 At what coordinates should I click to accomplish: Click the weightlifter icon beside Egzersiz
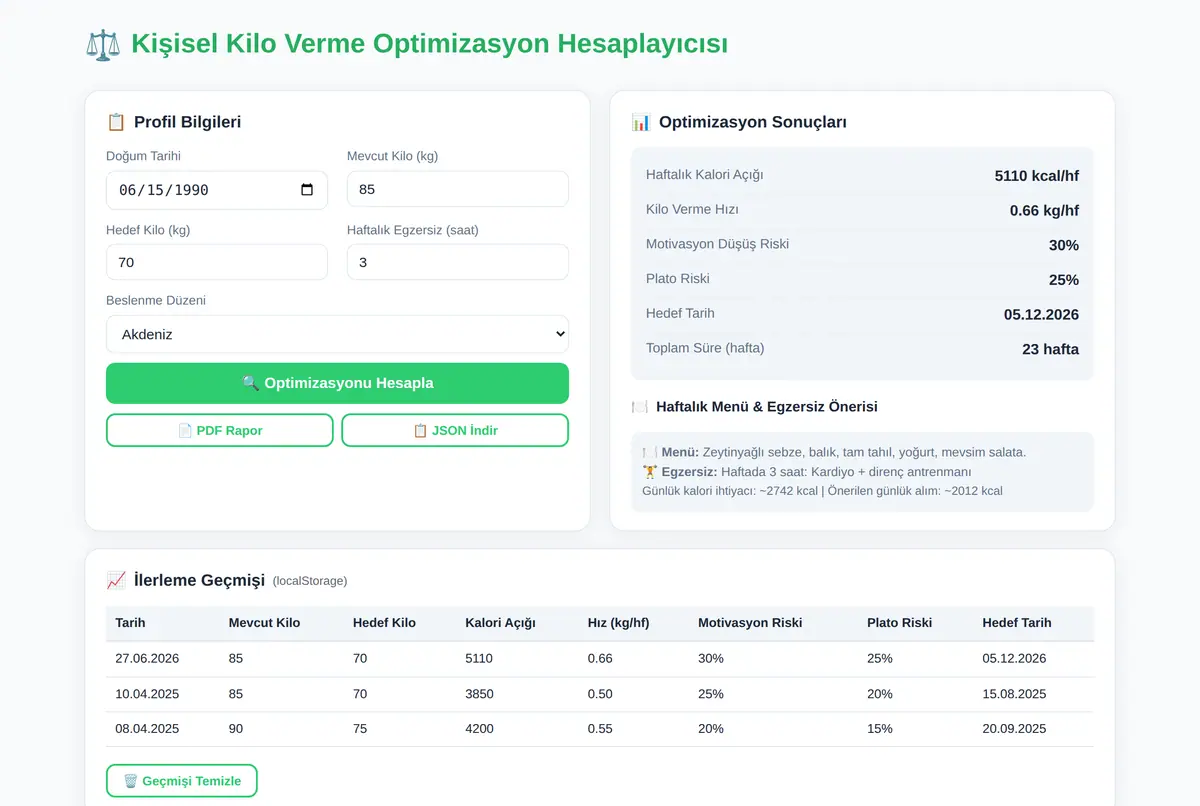(649, 472)
